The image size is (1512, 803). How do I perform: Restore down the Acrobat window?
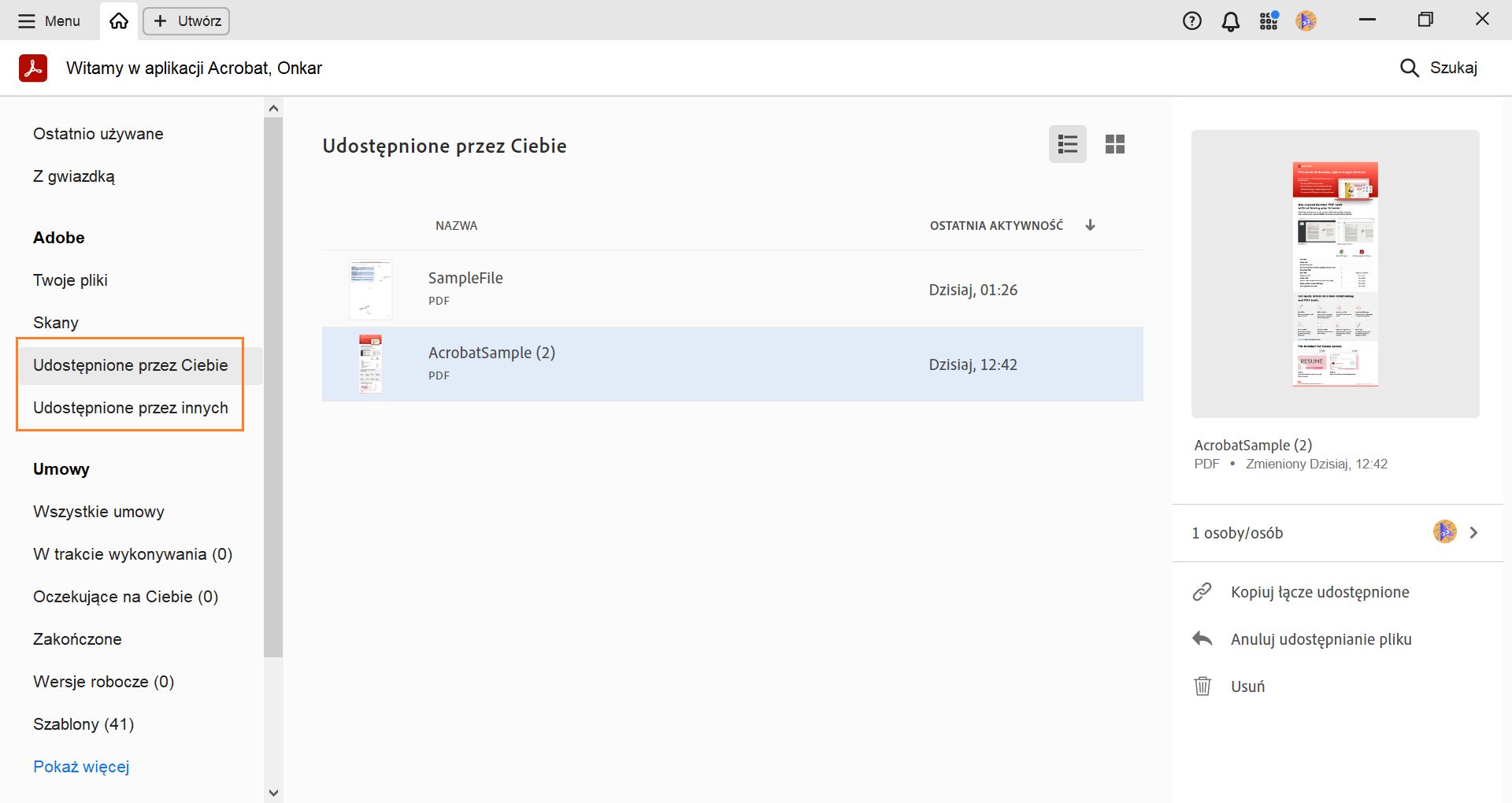[1425, 20]
